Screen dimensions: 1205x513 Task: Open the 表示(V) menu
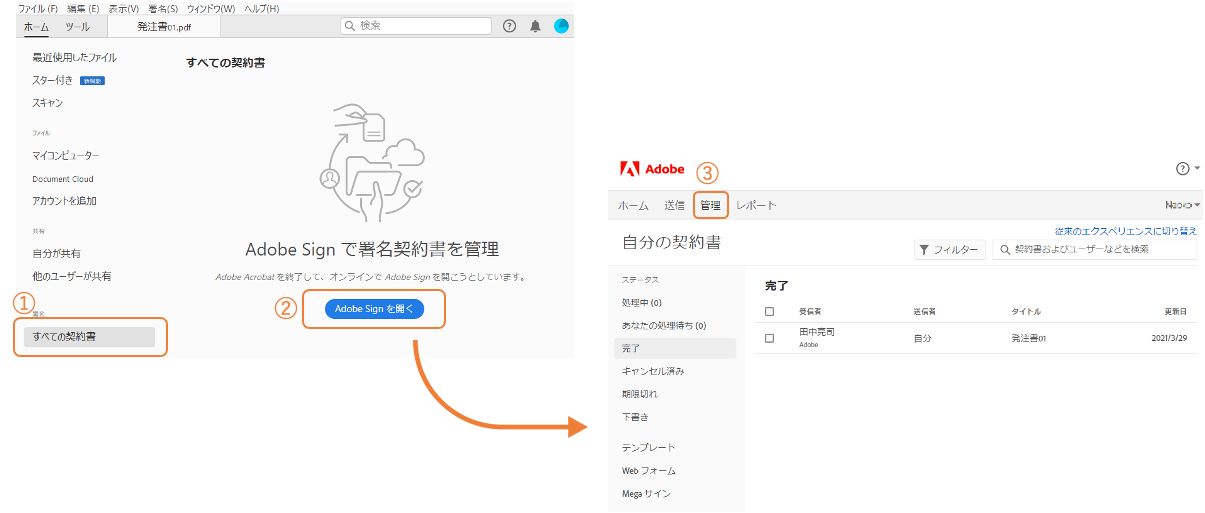[124, 8]
